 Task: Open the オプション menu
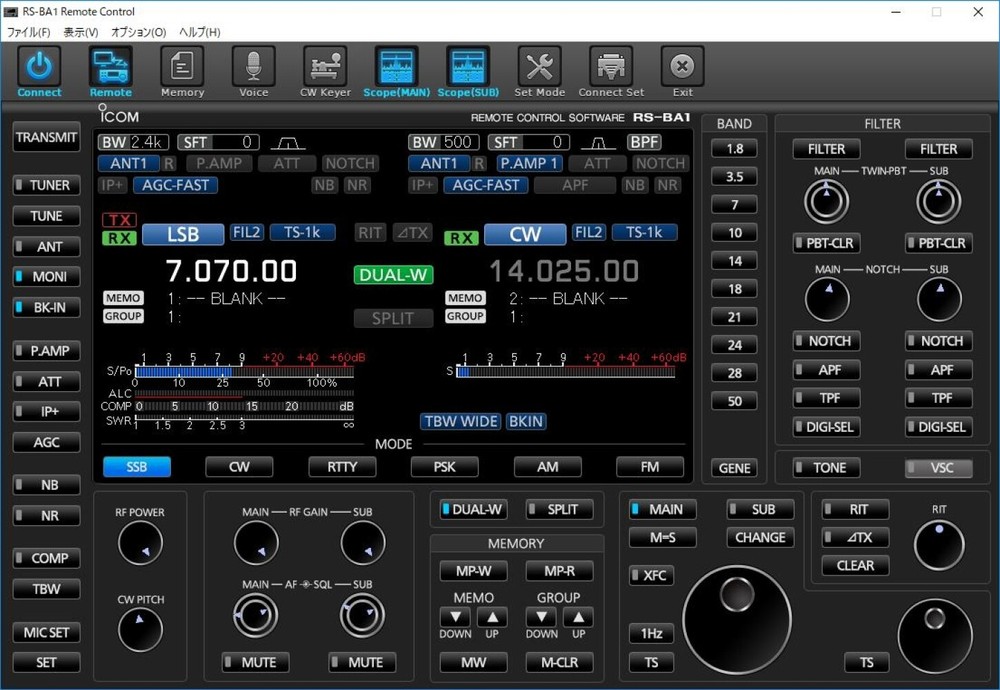point(137,32)
